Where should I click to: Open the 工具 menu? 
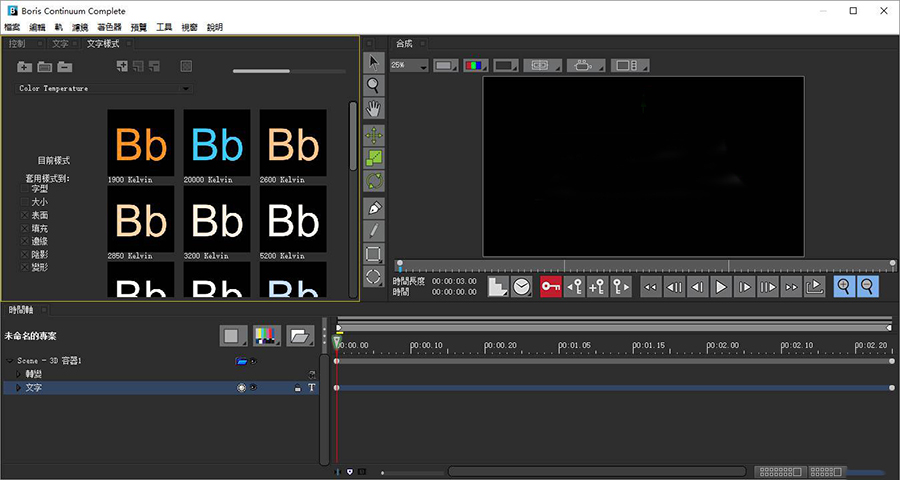164,27
